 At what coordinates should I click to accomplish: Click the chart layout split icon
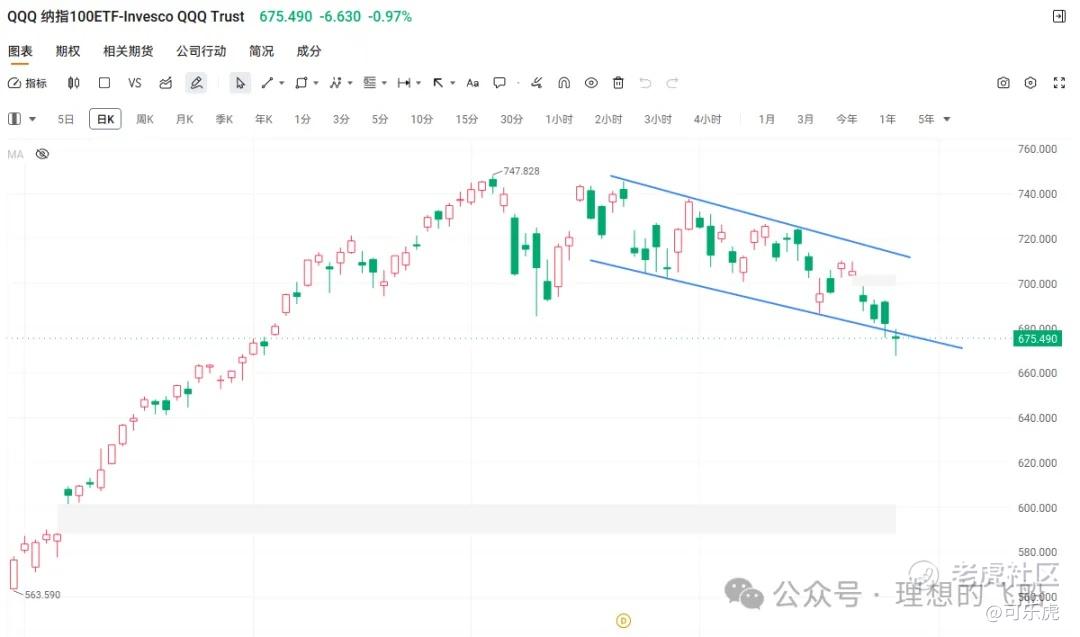(x=14, y=118)
